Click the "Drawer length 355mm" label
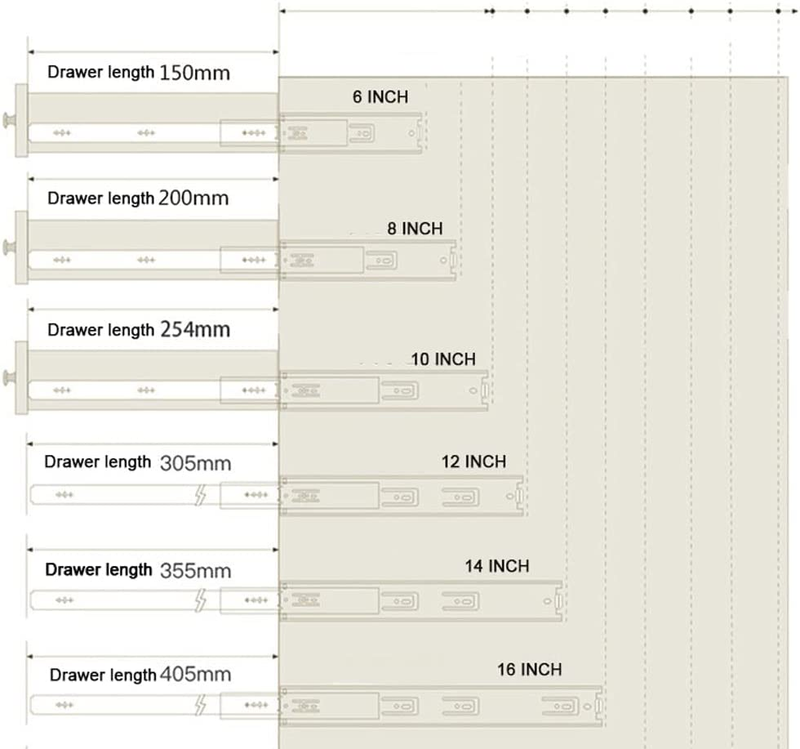Viewport: 800px width, 749px height. coord(138,570)
